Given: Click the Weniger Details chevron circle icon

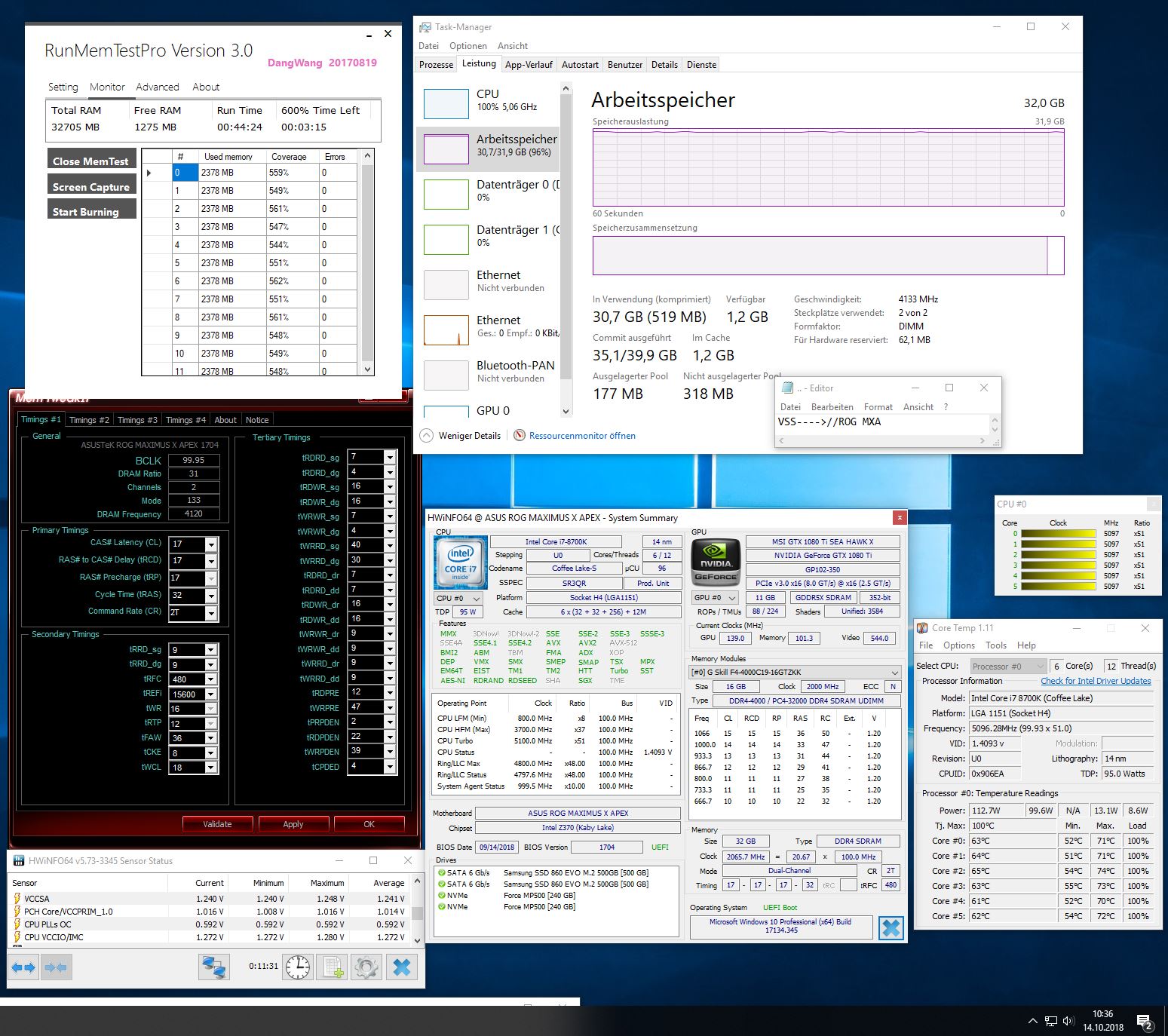Looking at the screenshot, I should (x=427, y=435).
